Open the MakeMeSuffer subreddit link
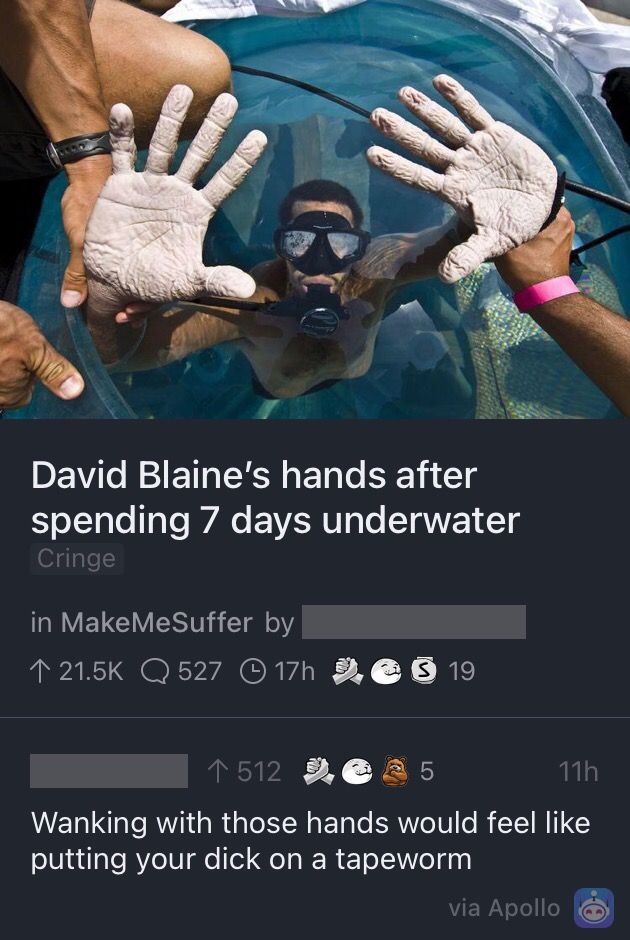Viewport: 630px width, 940px height. click(156, 622)
